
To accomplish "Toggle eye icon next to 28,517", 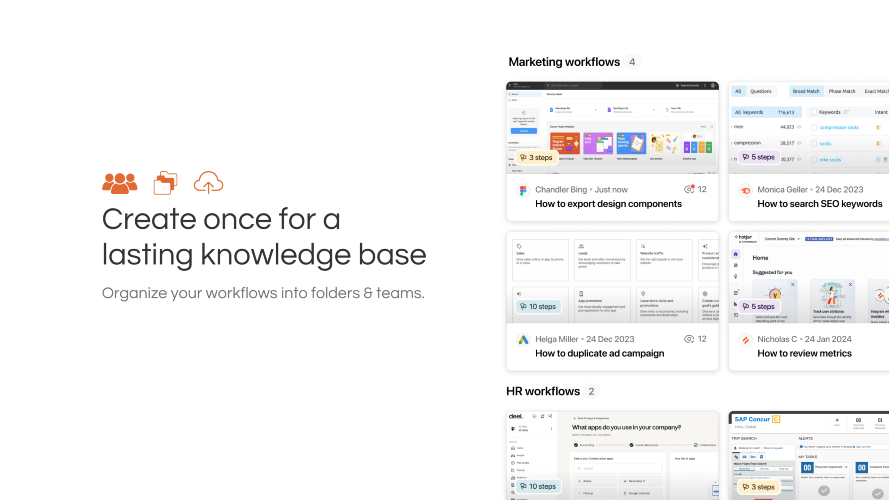I will (800, 143).
